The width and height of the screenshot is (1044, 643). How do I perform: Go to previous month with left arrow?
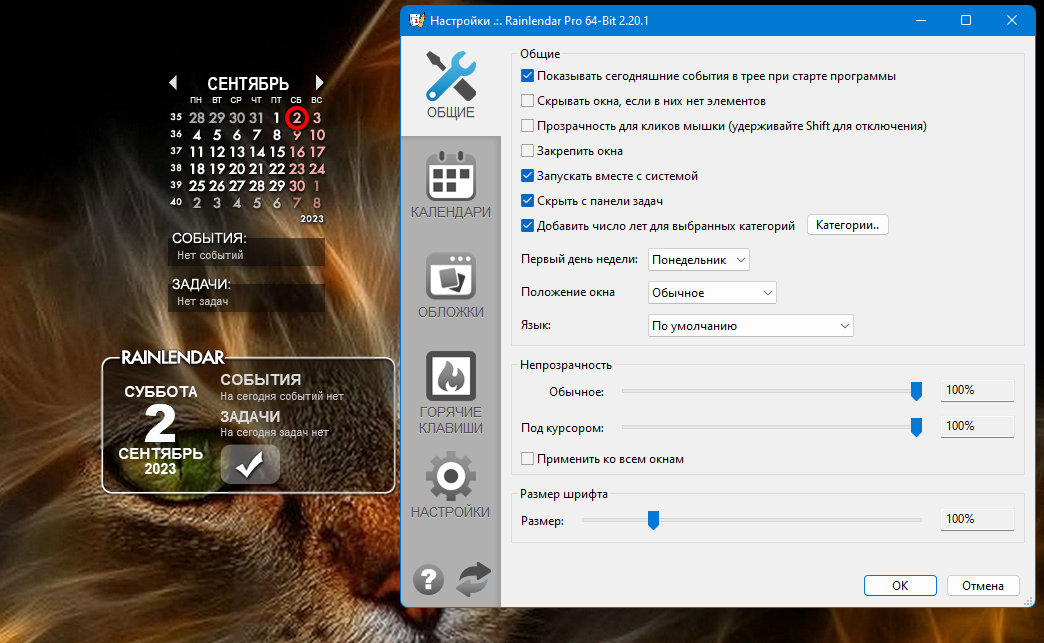coord(173,83)
